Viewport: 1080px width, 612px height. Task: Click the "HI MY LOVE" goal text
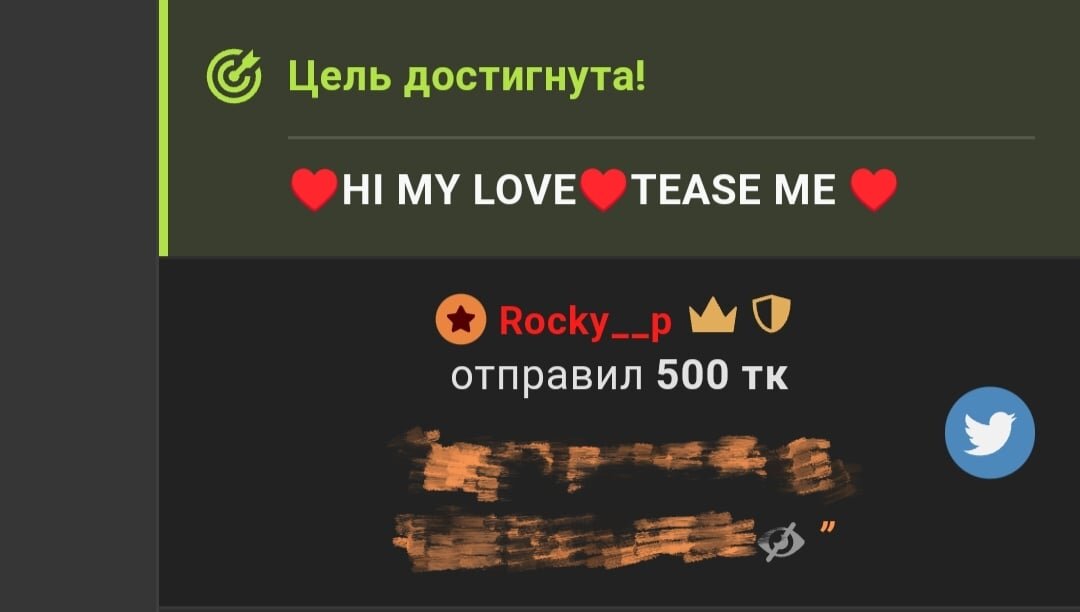[459, 190]
